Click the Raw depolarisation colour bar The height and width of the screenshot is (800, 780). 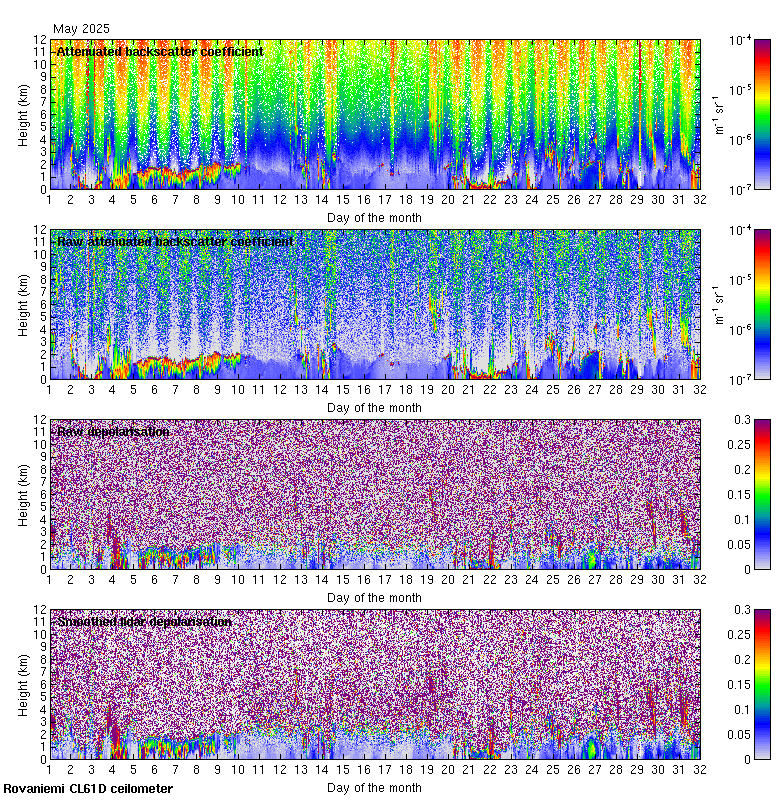734,494
